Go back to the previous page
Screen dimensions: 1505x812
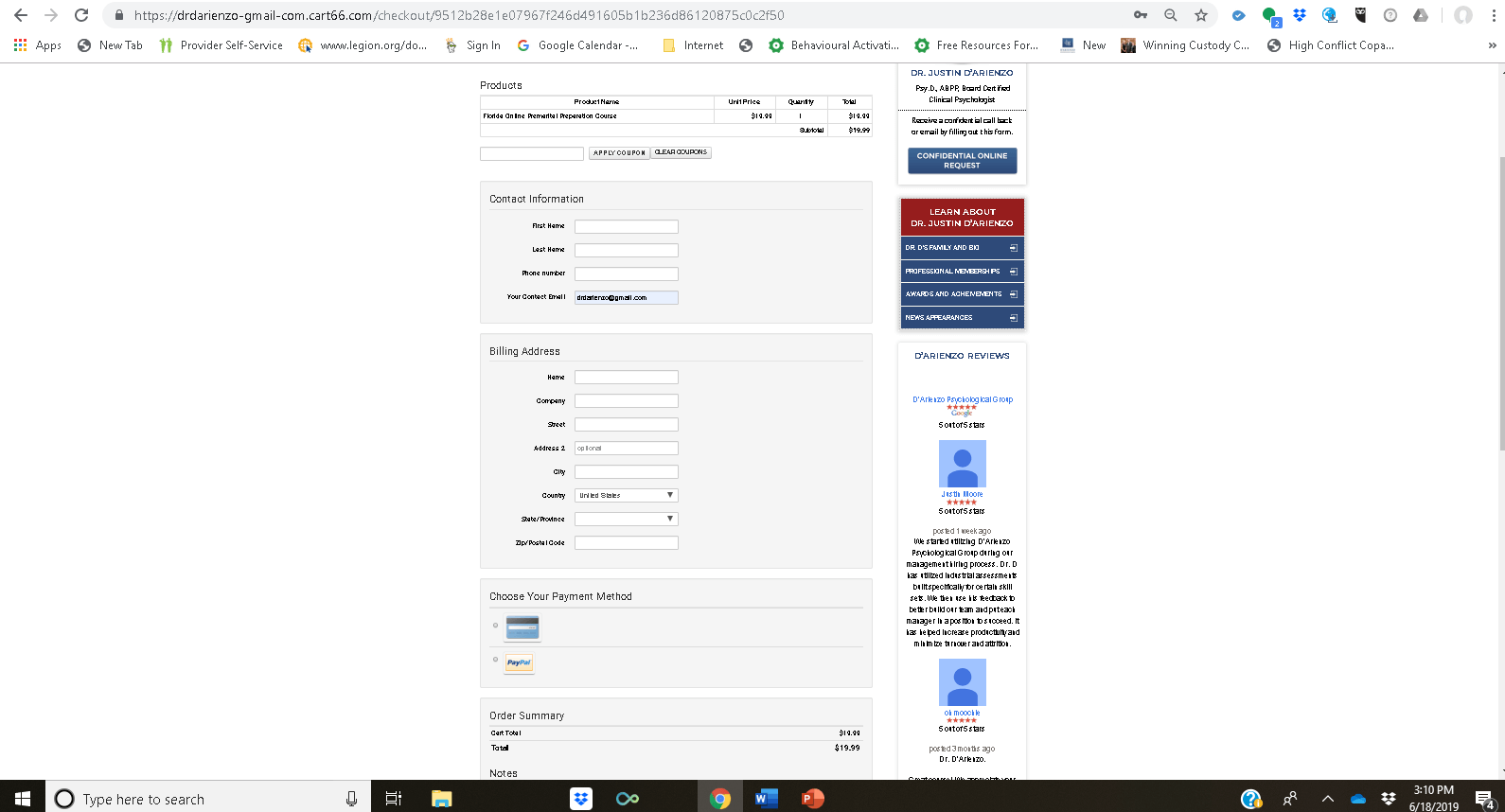click(x=21, y=15)
